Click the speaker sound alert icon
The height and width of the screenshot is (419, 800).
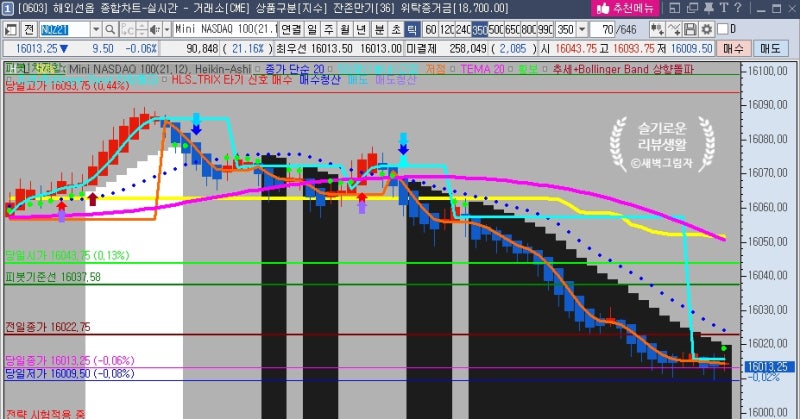(x=155, y=30)
